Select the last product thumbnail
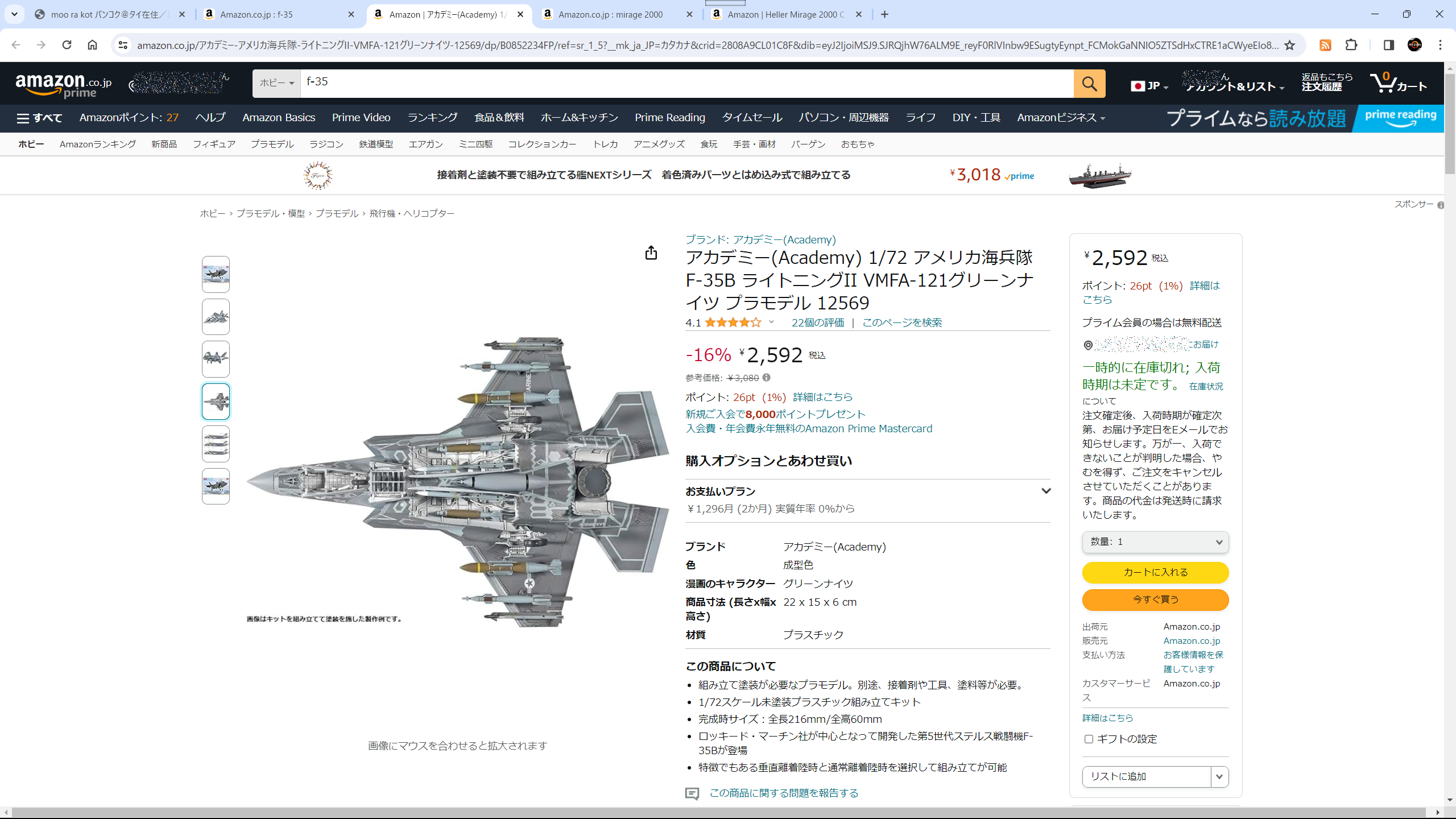1456x819 pixels. 216,486
